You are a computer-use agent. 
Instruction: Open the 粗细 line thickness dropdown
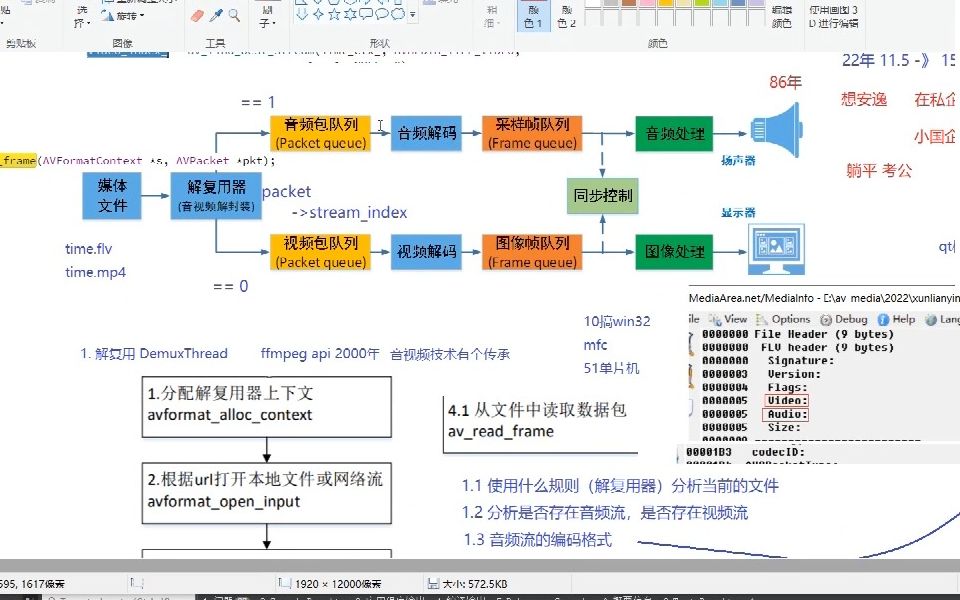[x=492, y=17]
